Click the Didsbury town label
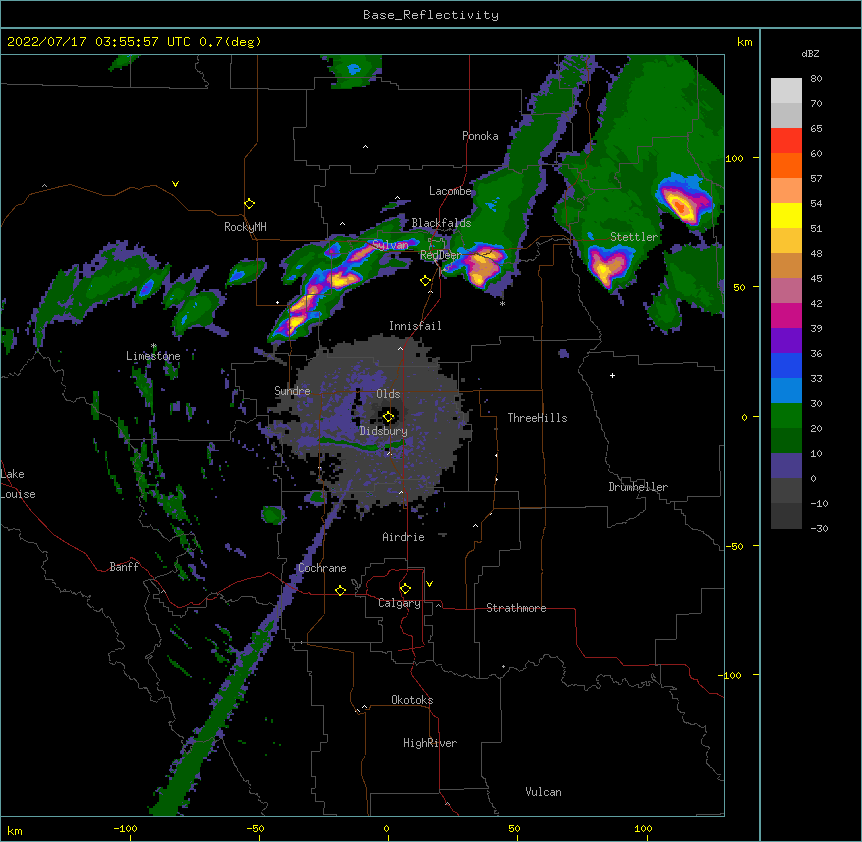Image resolution: width=862 pixels, height=842 pixels. pos(383,431)
